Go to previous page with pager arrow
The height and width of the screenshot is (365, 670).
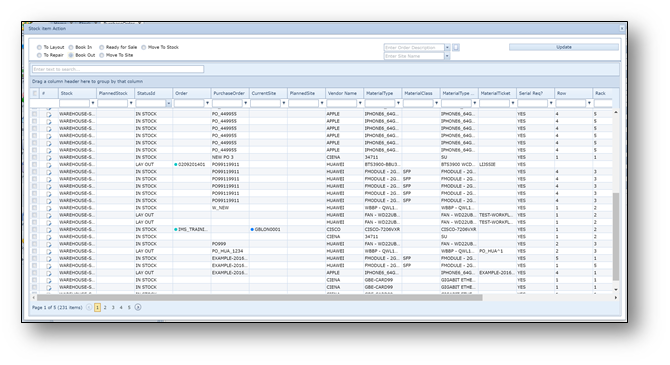(x=89, y=307)
